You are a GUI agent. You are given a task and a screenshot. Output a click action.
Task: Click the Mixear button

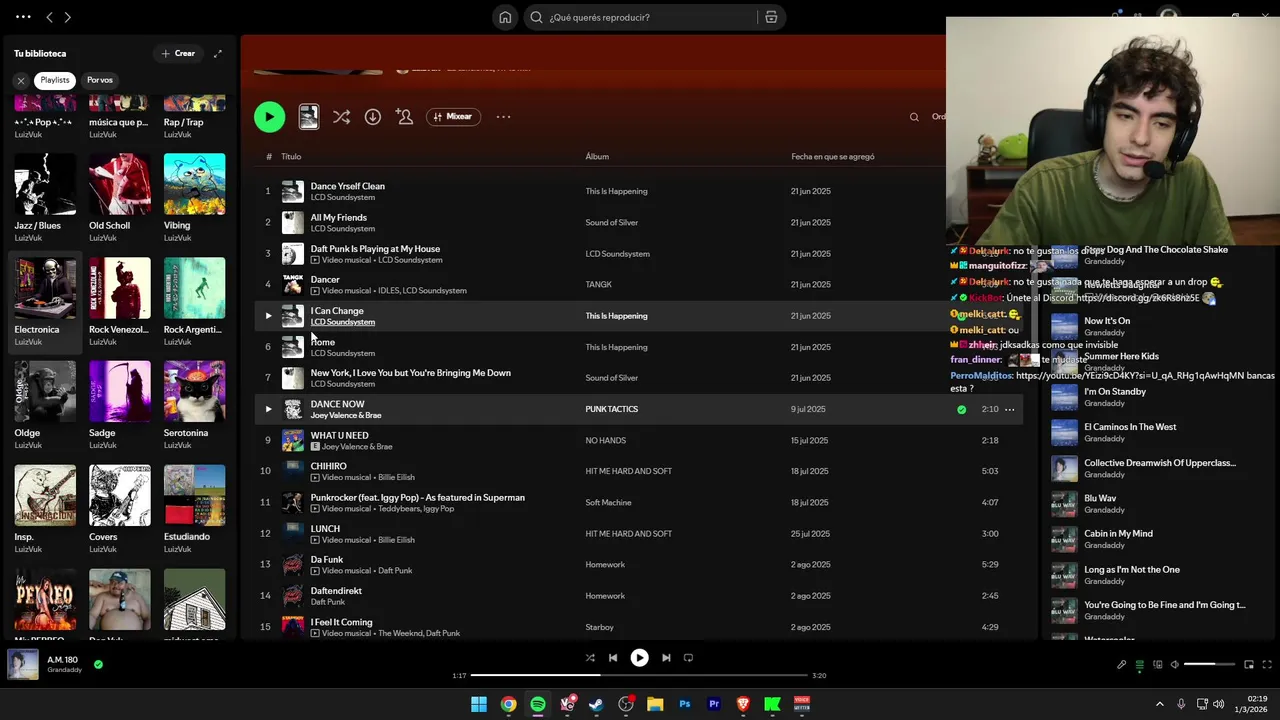click(x=453, y=117)
